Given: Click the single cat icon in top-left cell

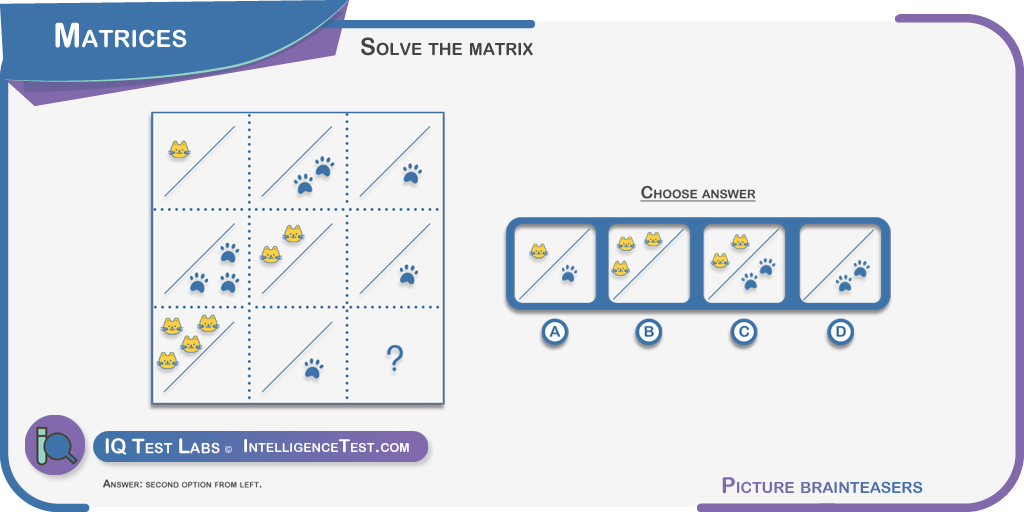Looking at the screenshot, I should click(179, 150).
